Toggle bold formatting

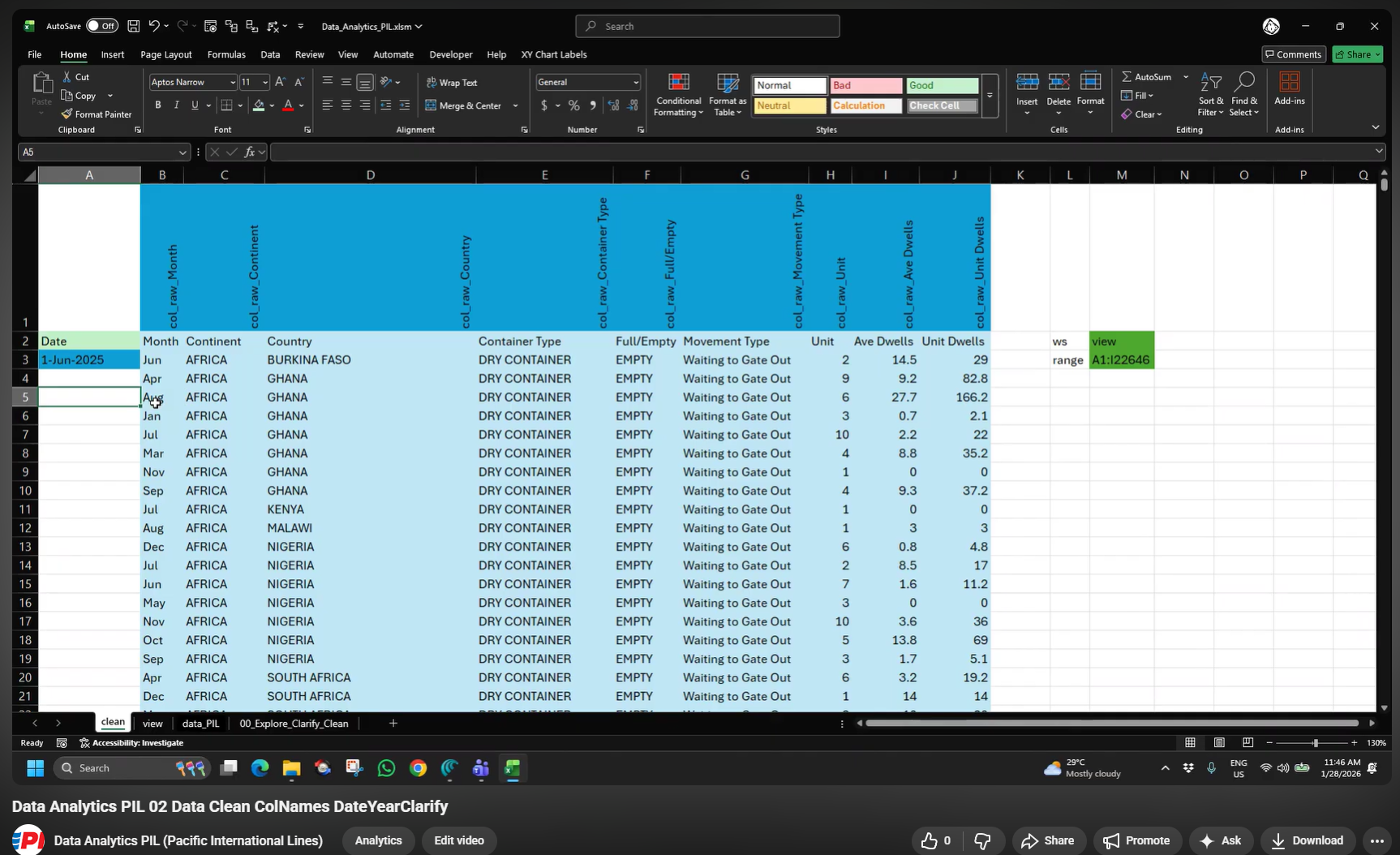(x=157, y=105)
